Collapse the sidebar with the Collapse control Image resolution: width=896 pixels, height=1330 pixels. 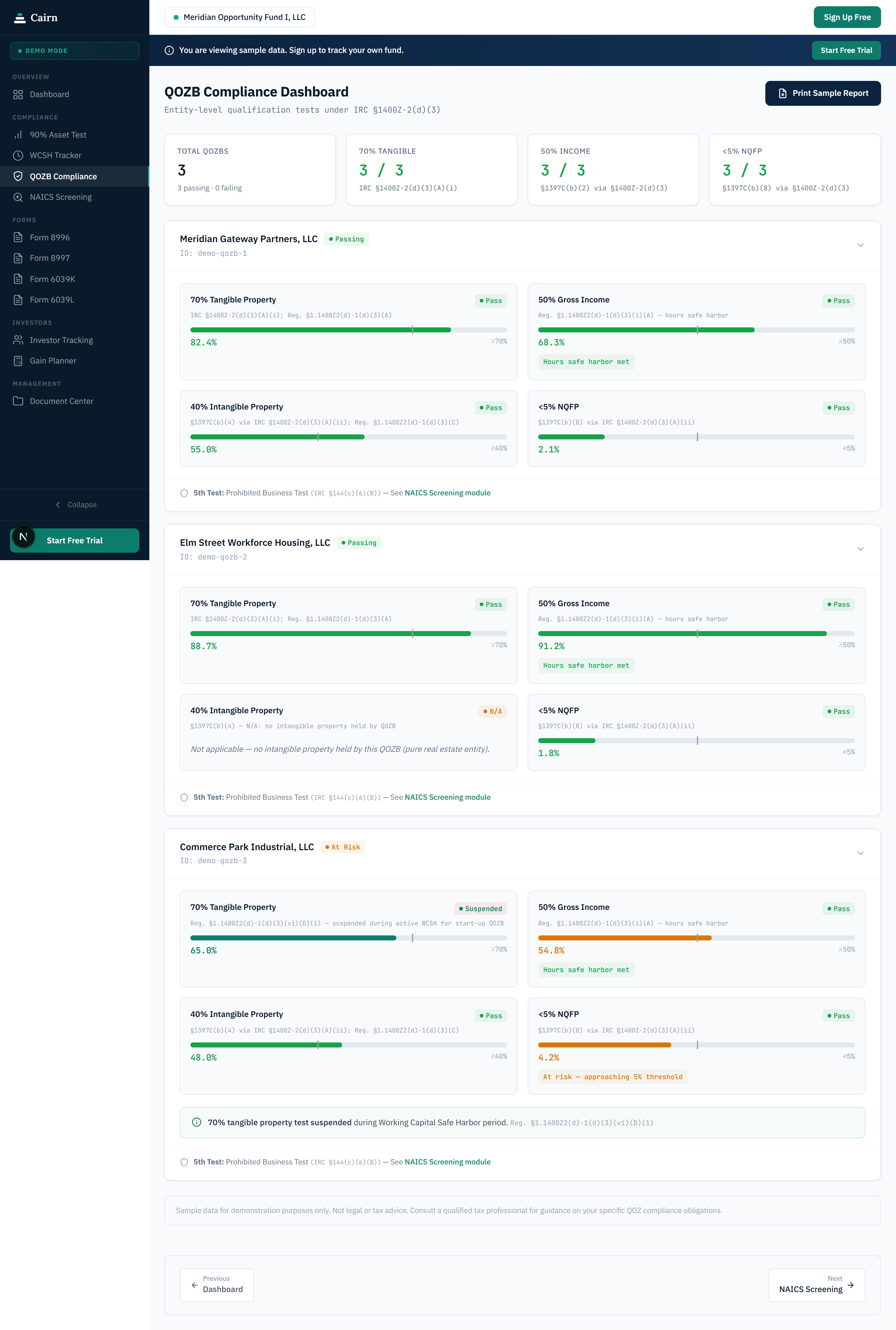(75, 505)
